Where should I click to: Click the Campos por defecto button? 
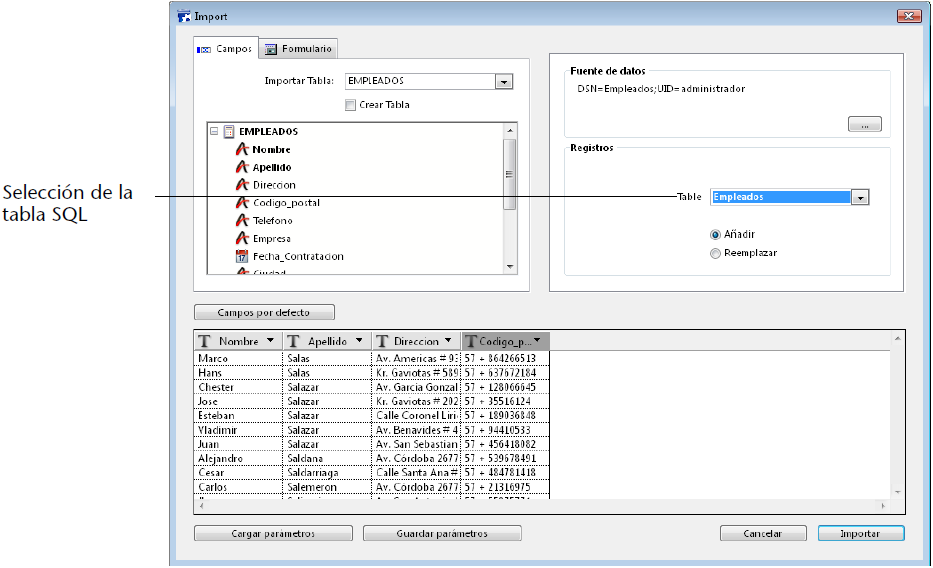click(x=264, y=312)
